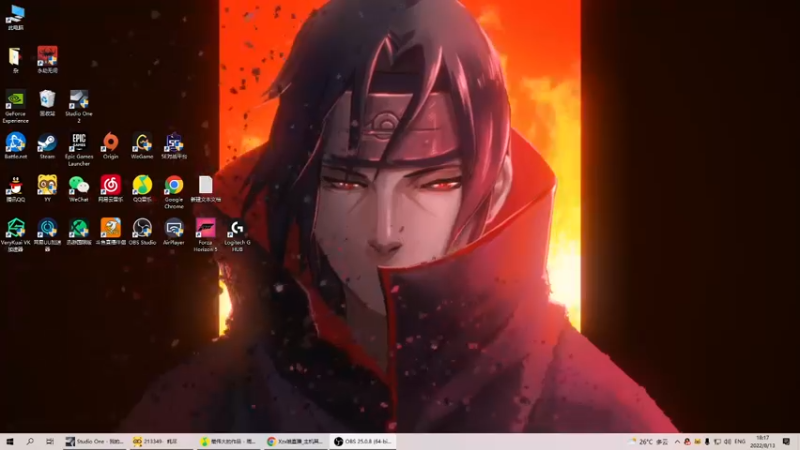Select the new text document file icon
Viewport: 800px width, 450px height.
(205, 189)
